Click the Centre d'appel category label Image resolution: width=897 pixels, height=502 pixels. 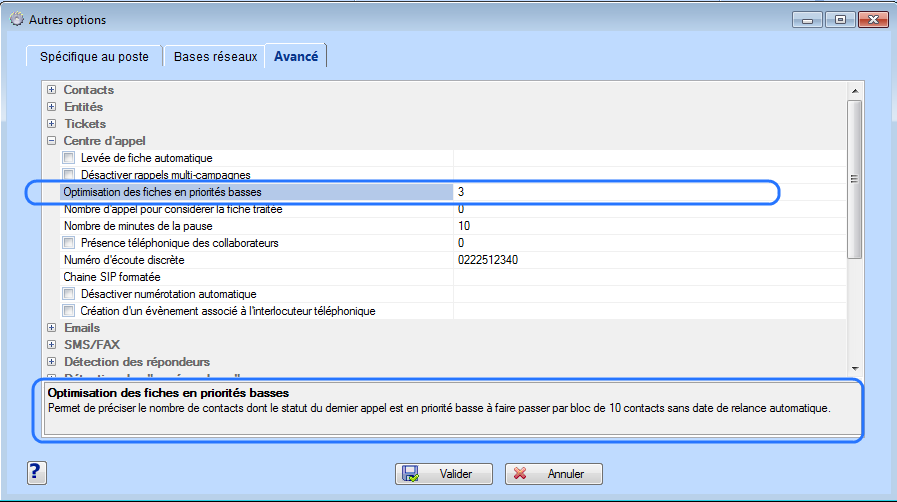[105, 141]
